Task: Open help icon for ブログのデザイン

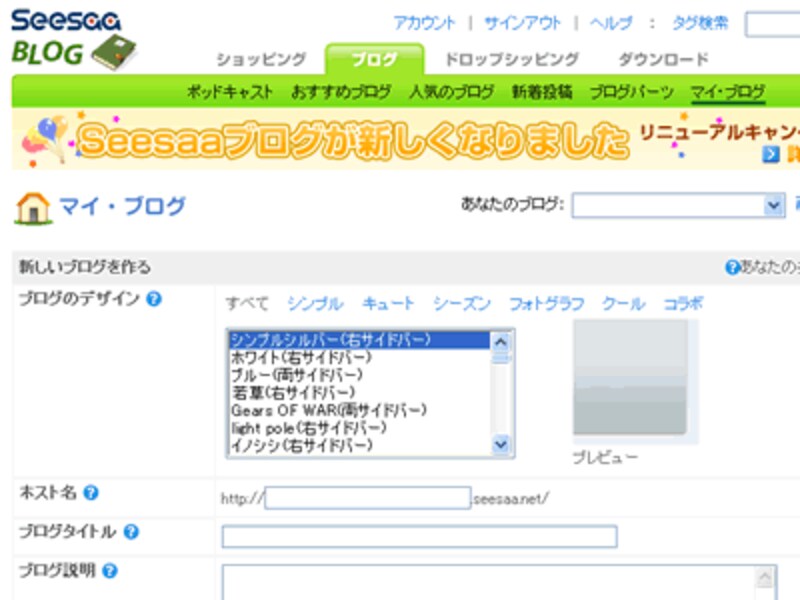Action: point(154,298)
